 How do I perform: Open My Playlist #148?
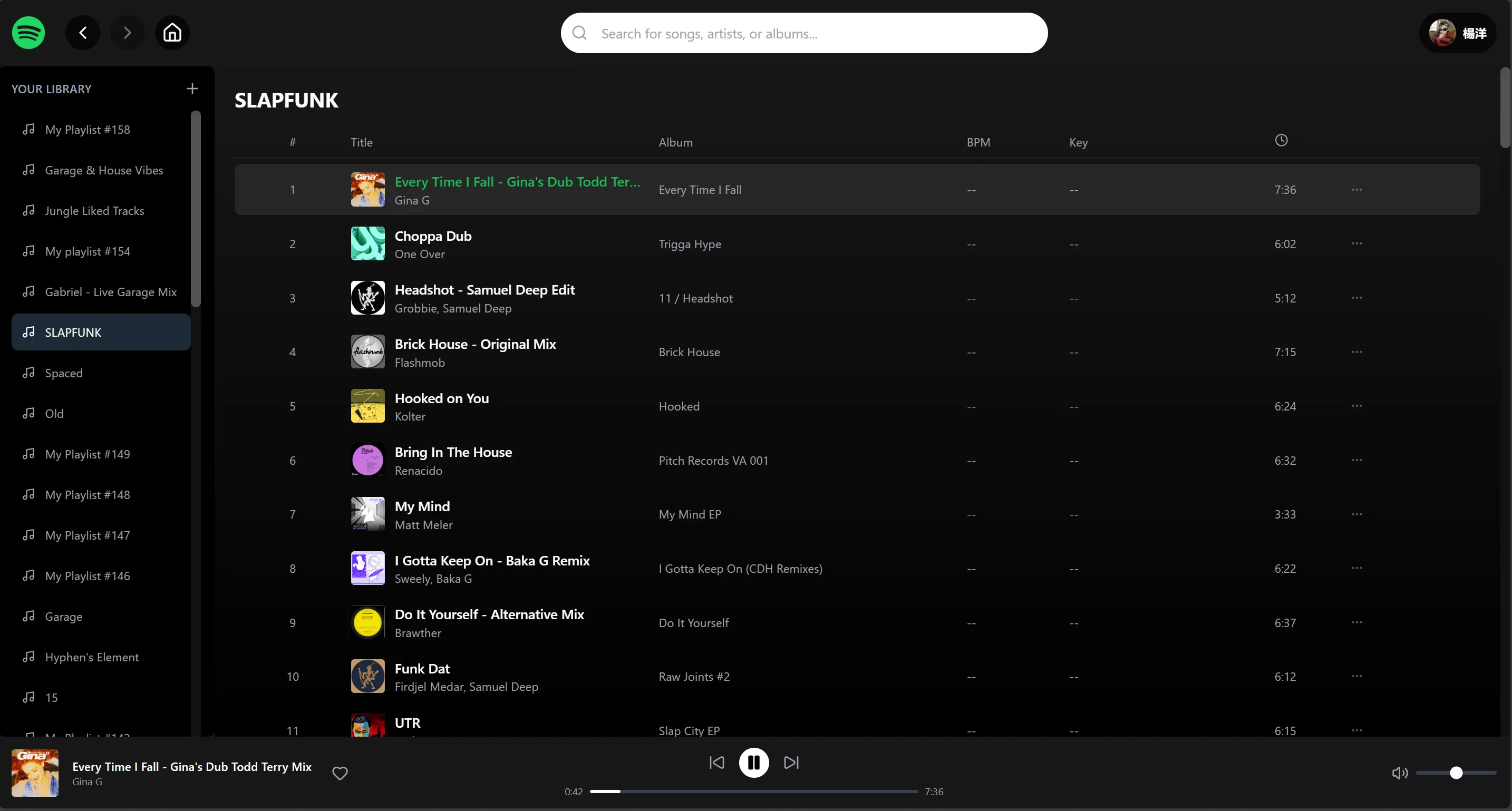tap(101, 494)
